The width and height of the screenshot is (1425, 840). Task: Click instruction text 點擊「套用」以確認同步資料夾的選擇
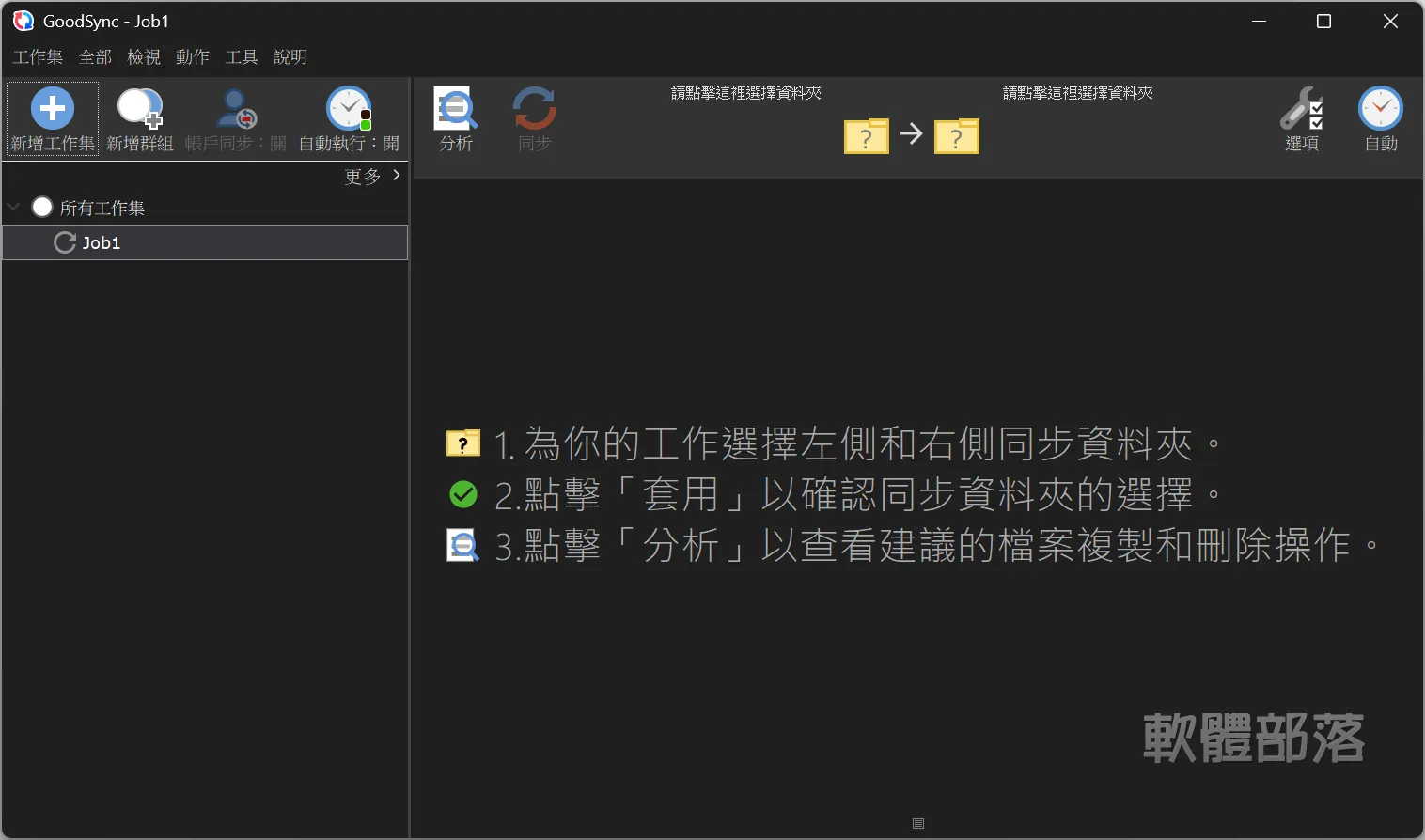[858, 494]
